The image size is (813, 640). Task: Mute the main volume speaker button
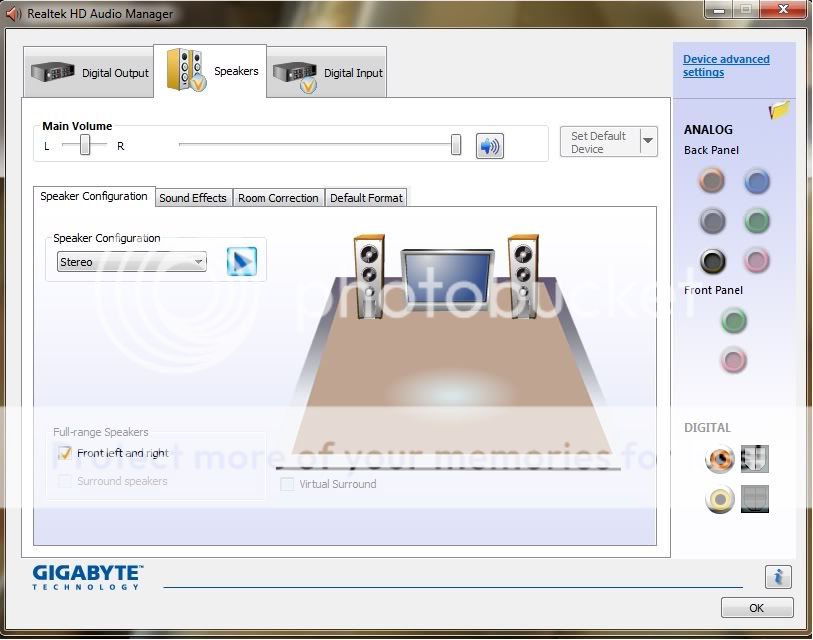tap(489, 146)
